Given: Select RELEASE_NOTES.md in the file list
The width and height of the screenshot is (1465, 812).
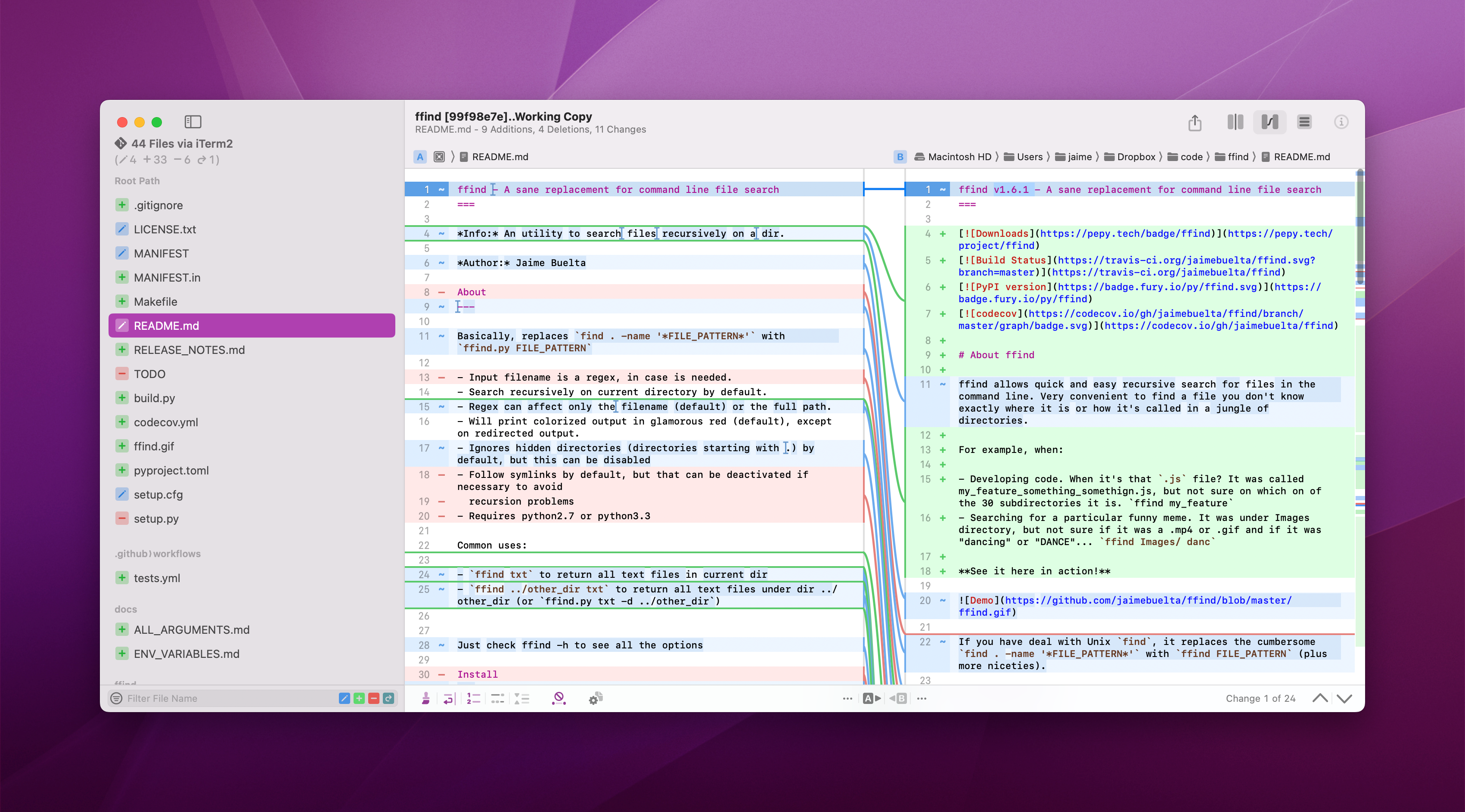Looking at the screenshot, I should pyautogui.click(x=189, y=350).
